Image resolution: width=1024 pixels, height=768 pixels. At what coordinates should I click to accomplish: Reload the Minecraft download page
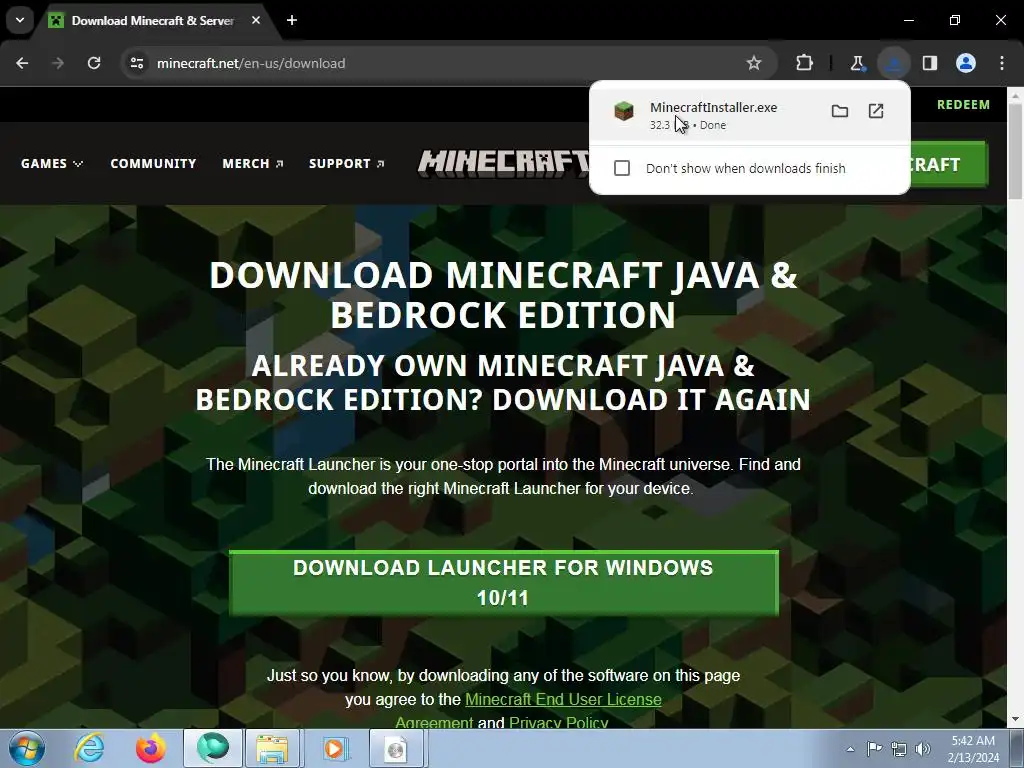94,63
